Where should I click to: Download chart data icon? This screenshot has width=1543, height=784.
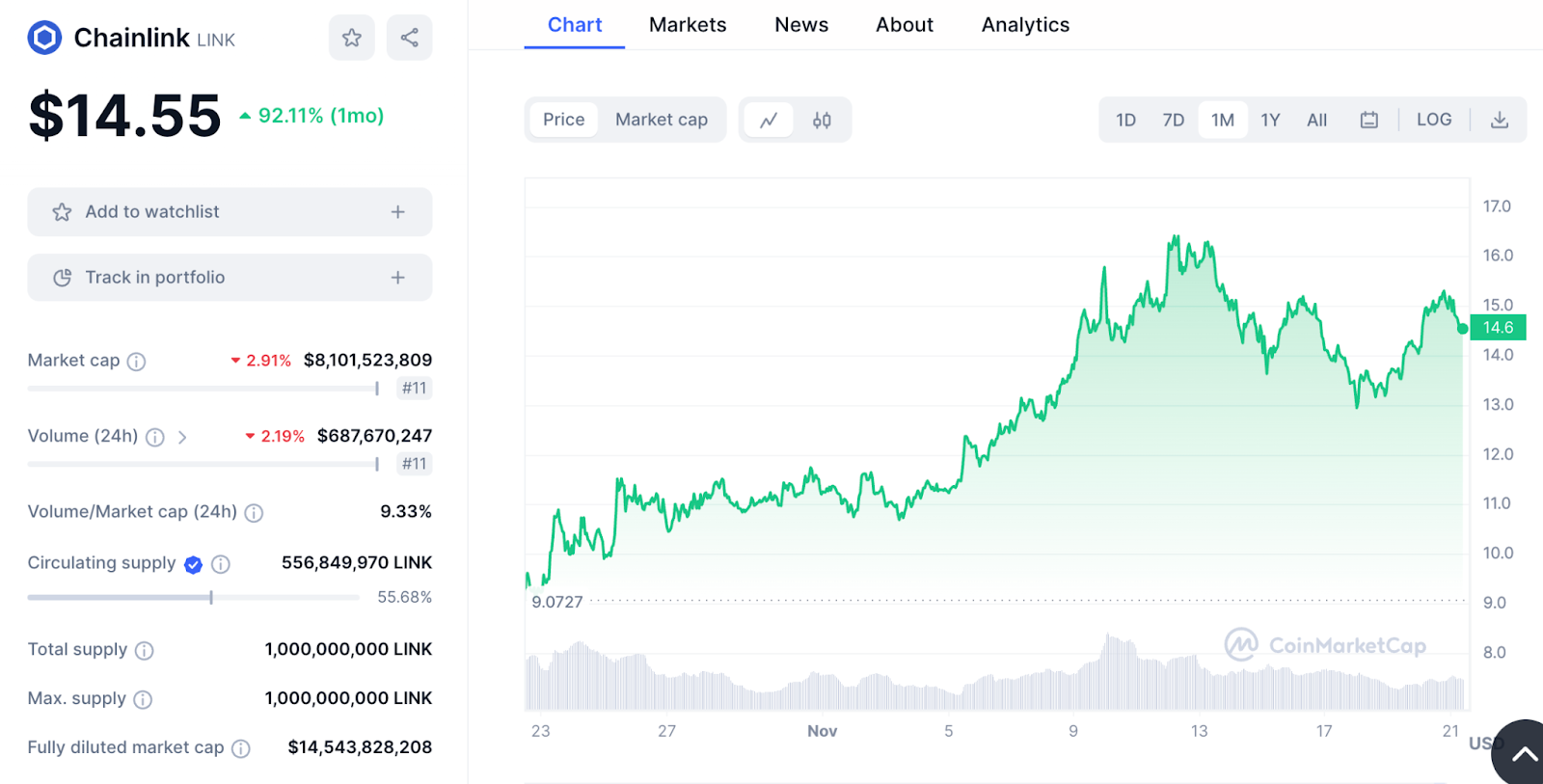pos(1500,121)
